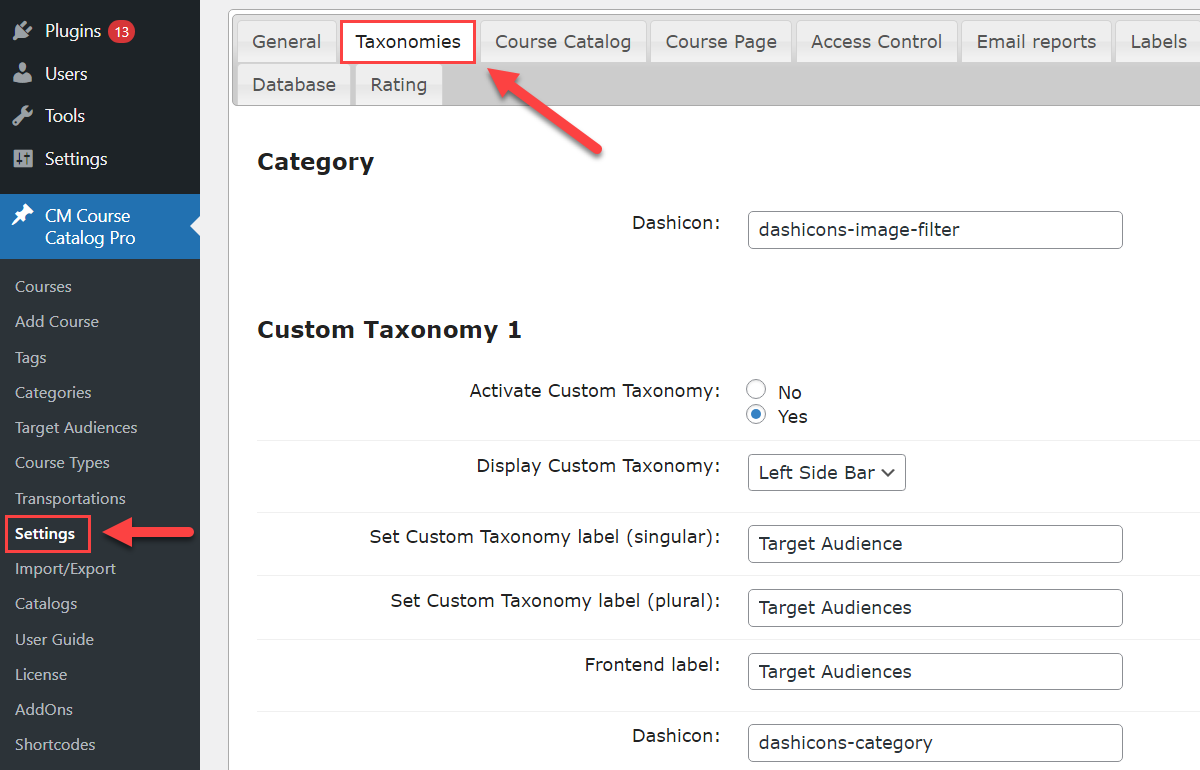Click the Custom Taxonomy 1 heading
This screenshot has height=770, width=1200.
[390, 330]
